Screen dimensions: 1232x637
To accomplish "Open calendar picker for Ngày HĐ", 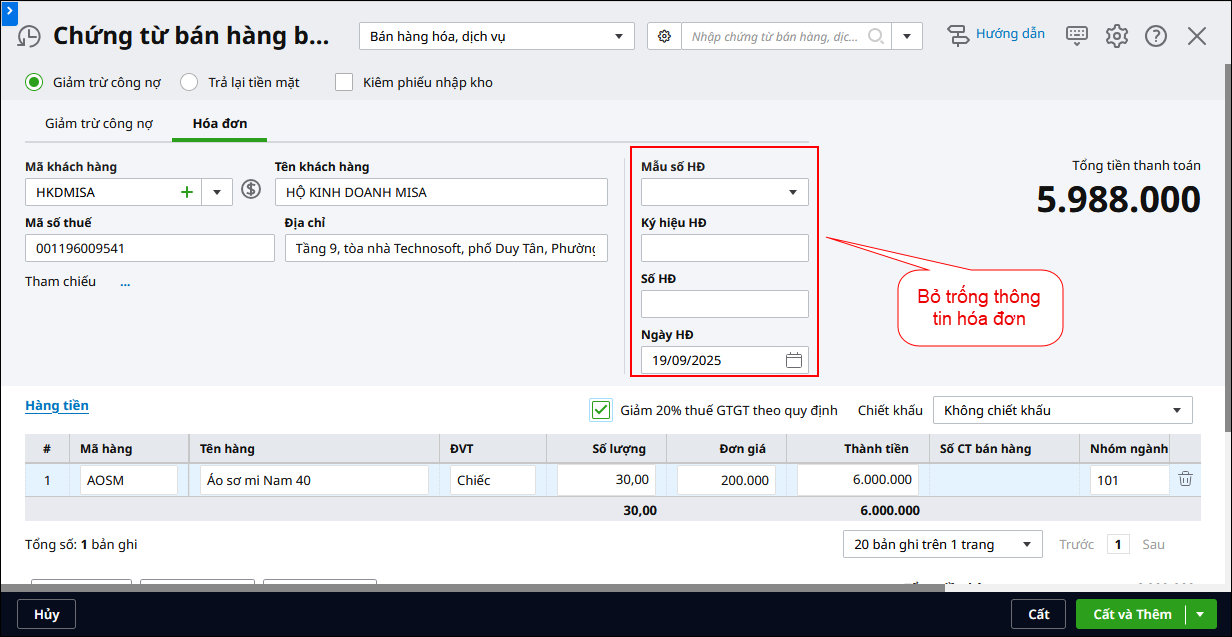I will (794, 360).
